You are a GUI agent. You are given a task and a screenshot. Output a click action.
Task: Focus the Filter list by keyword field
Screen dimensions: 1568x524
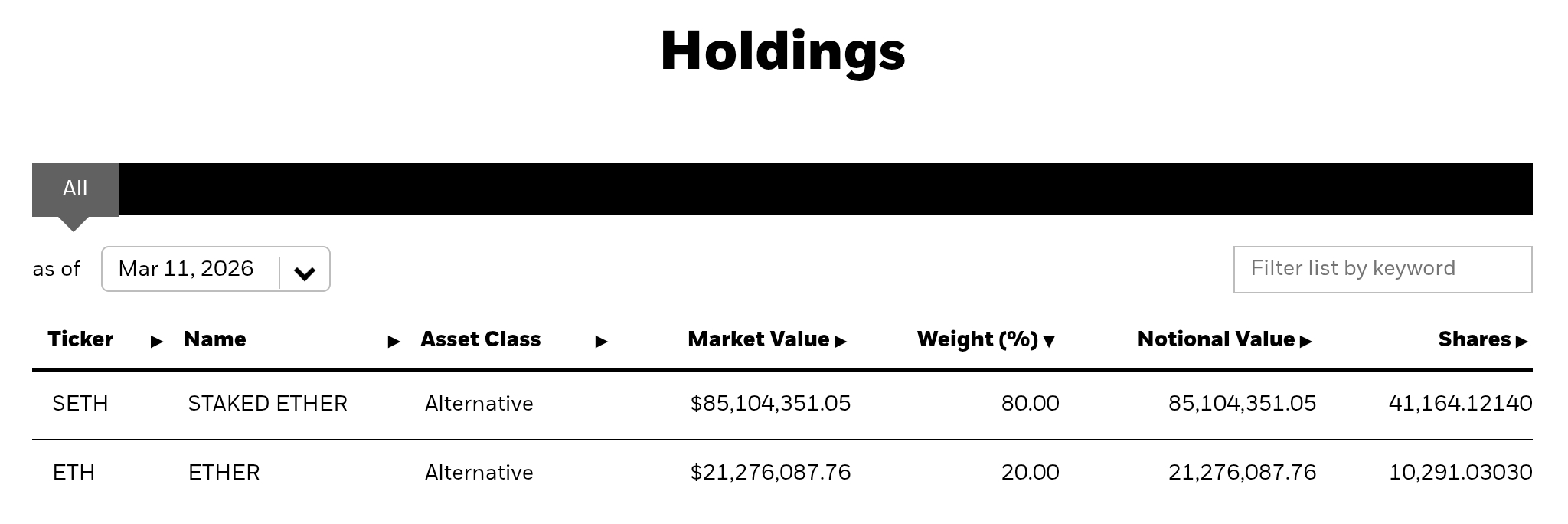click(1382, 269)
